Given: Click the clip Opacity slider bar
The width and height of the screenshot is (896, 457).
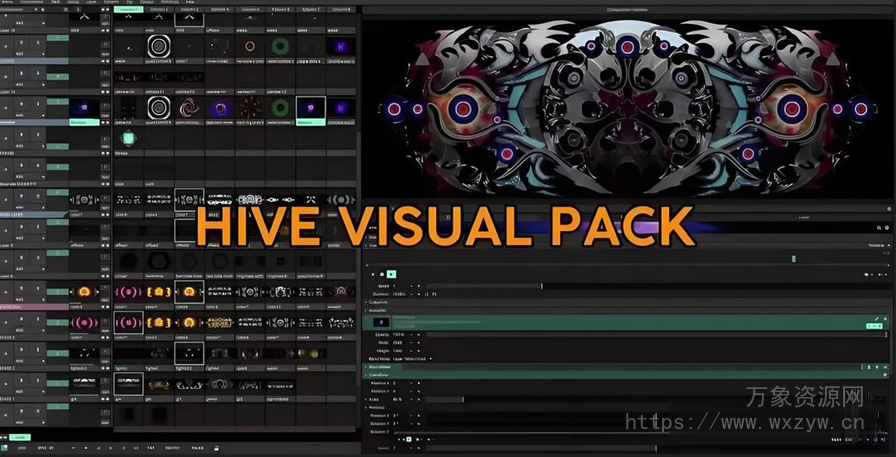Looking at the screenshot, I should (x=657, y=335).
